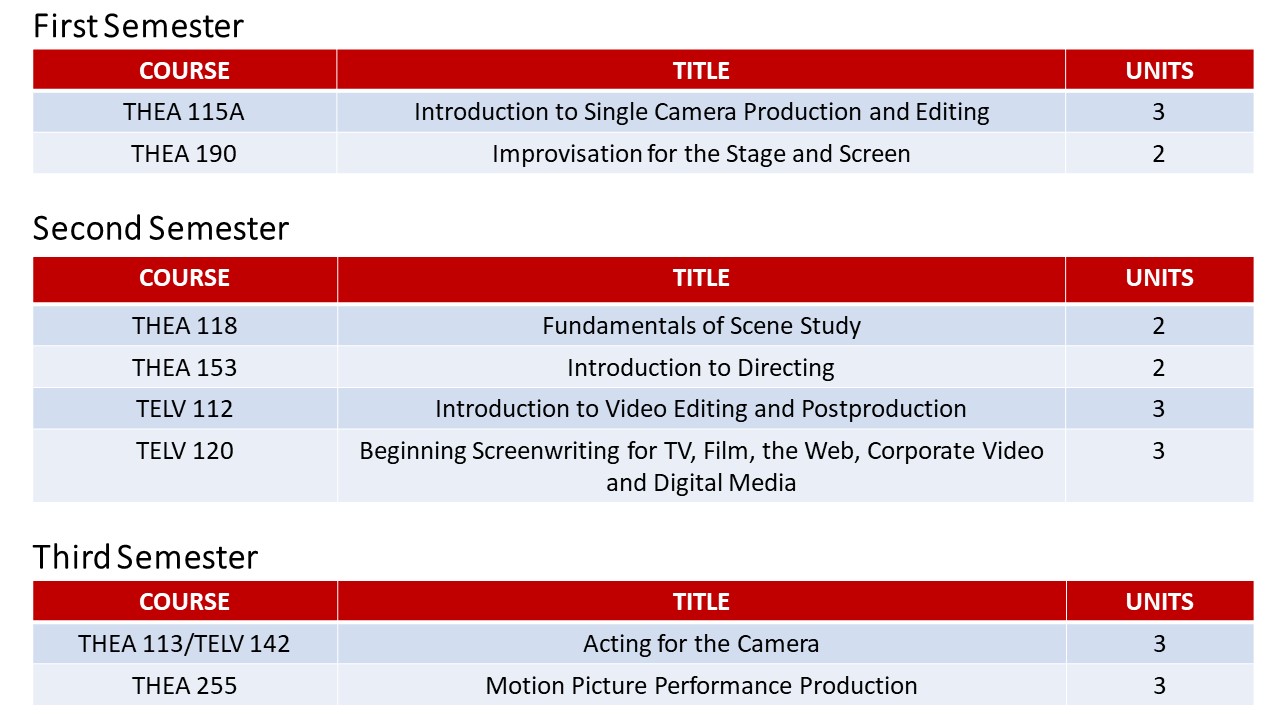This screenshot has width=1280, height=720.
Task: Select the THEA 115A course cell
Action: pyautogui.click(x=184, y=112)
